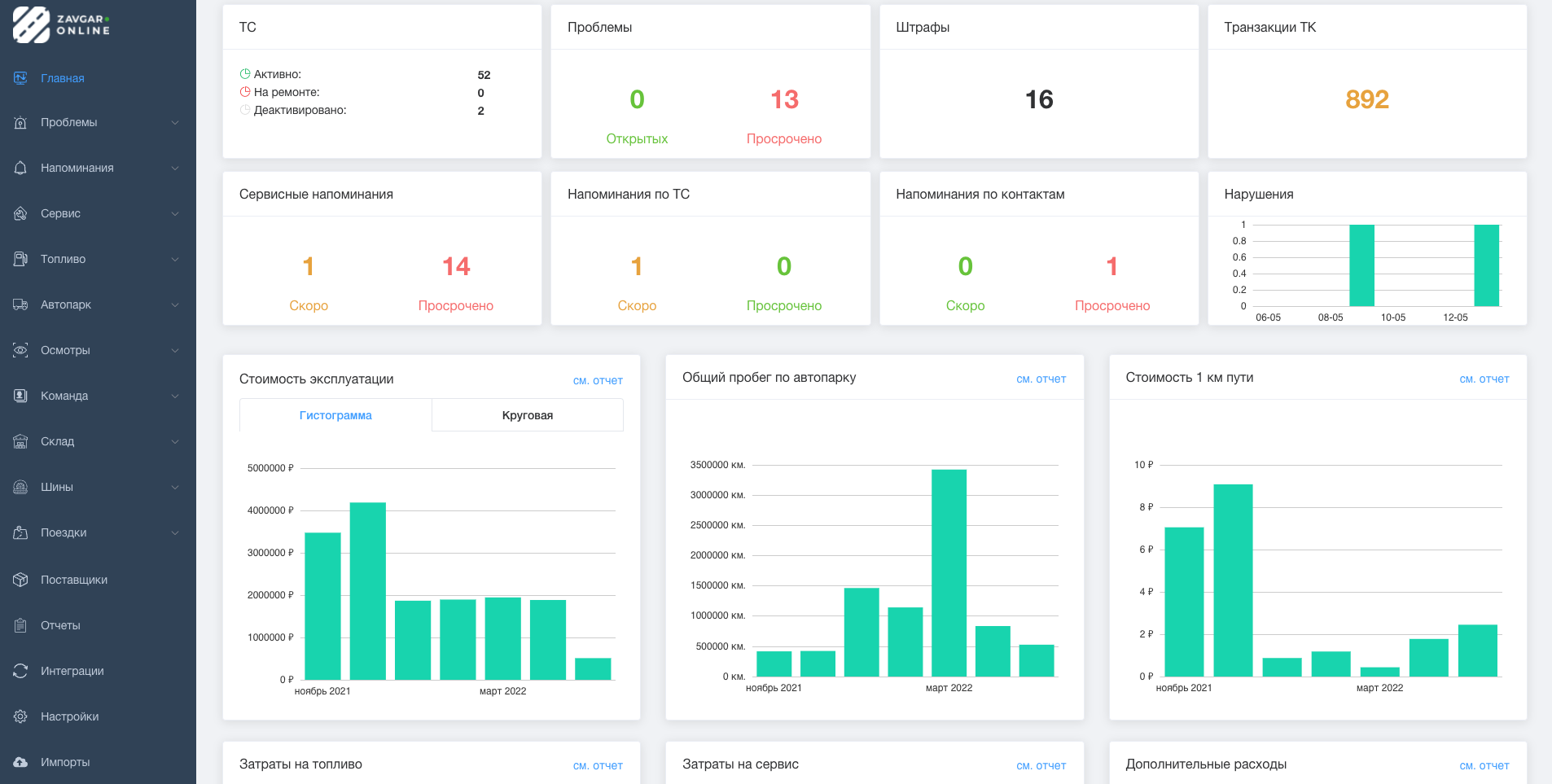Click 1 Скоро service reminders

point(309,266)
